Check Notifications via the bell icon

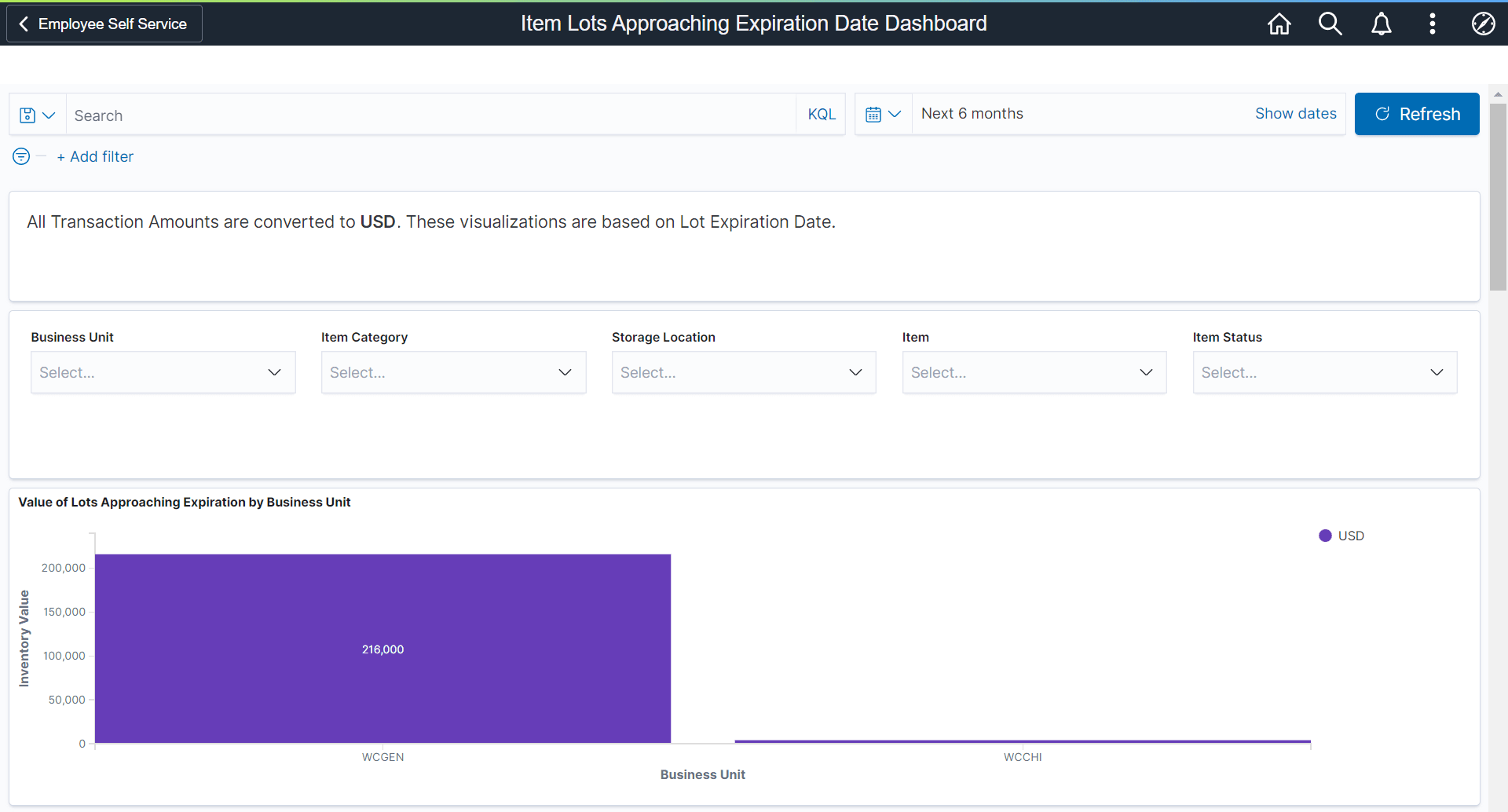click(1381, 24)
